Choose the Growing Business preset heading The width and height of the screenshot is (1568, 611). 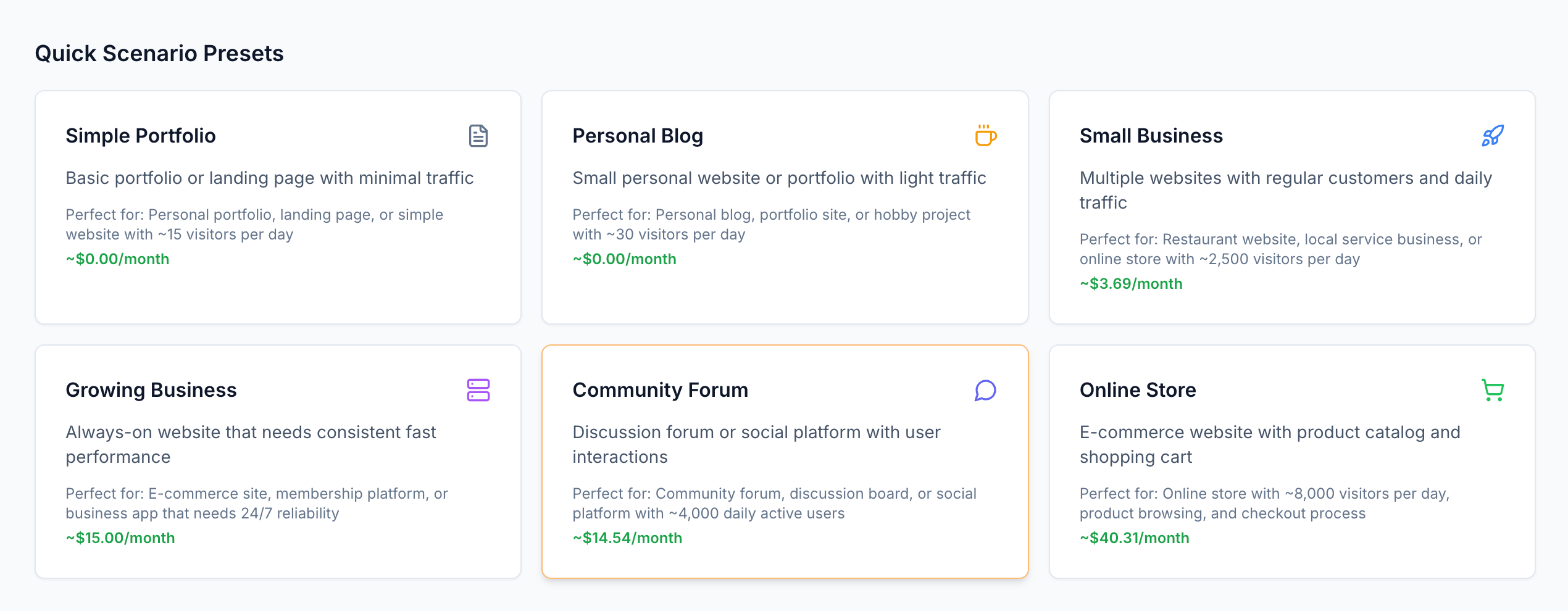[x=151, y=390]
